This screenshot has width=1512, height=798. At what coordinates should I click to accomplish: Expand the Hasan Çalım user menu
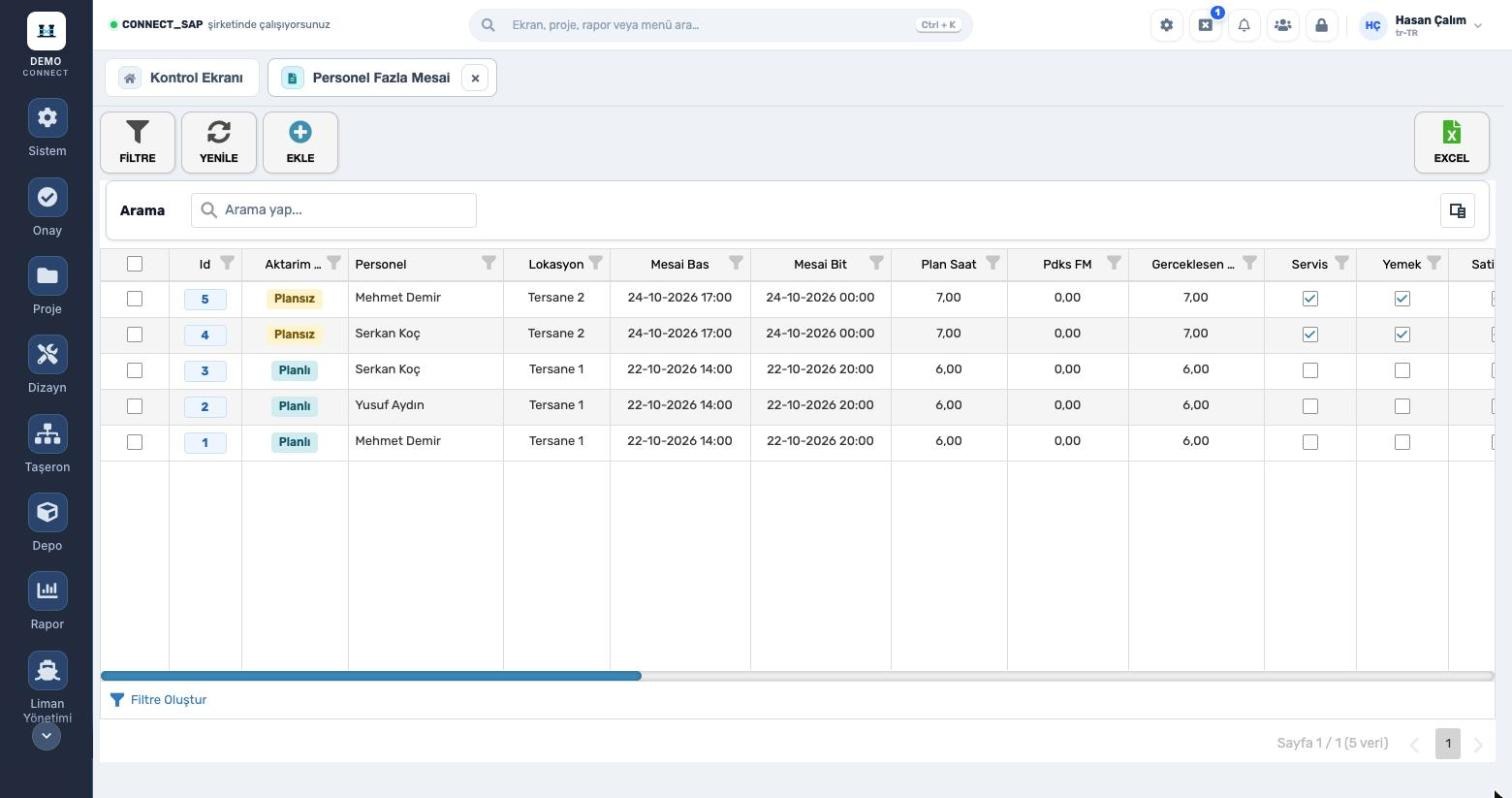coord(1421,25)
